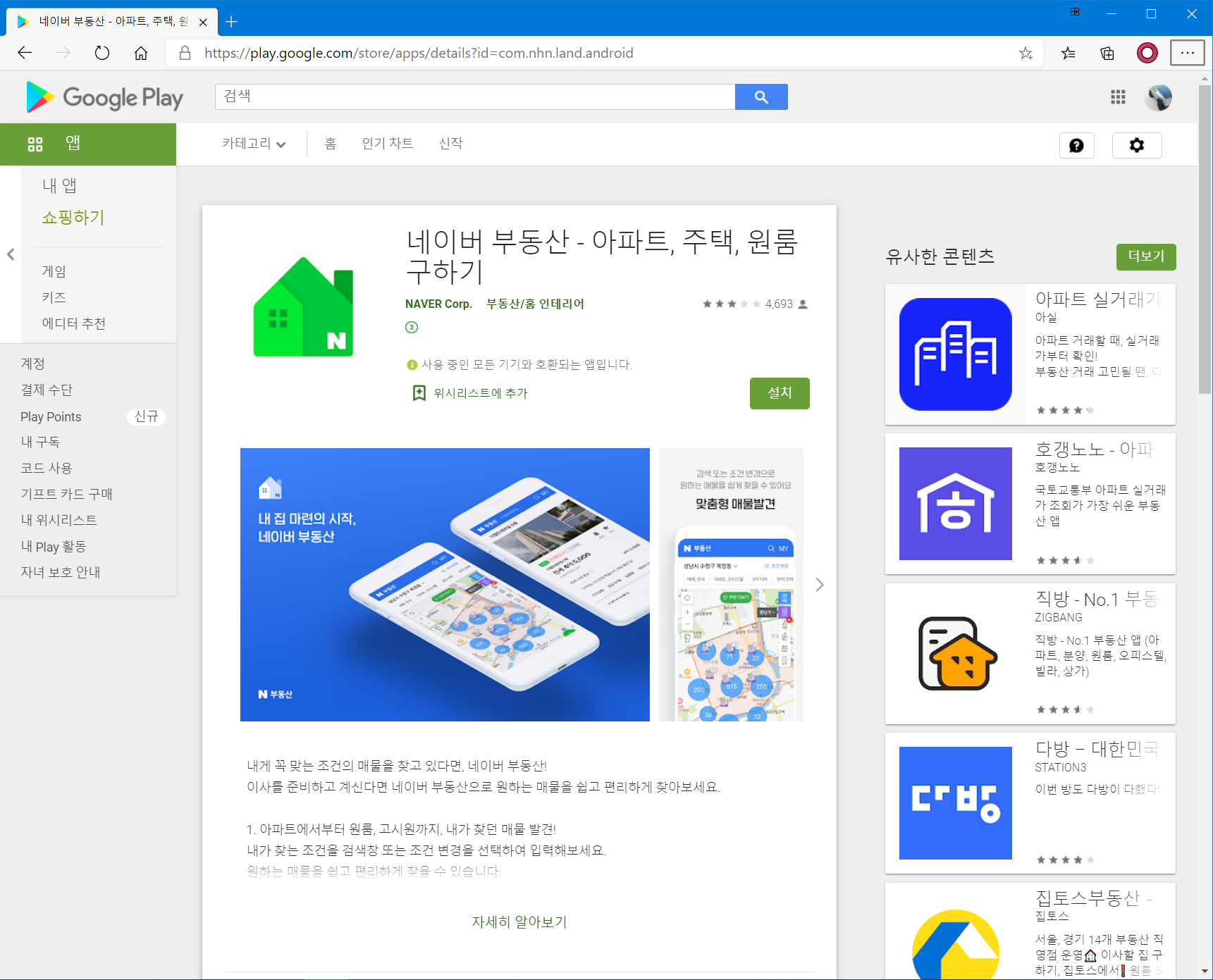Click the Naver Real Estate green house icon
Screen dimensions: 1213x980
(303, 307)
